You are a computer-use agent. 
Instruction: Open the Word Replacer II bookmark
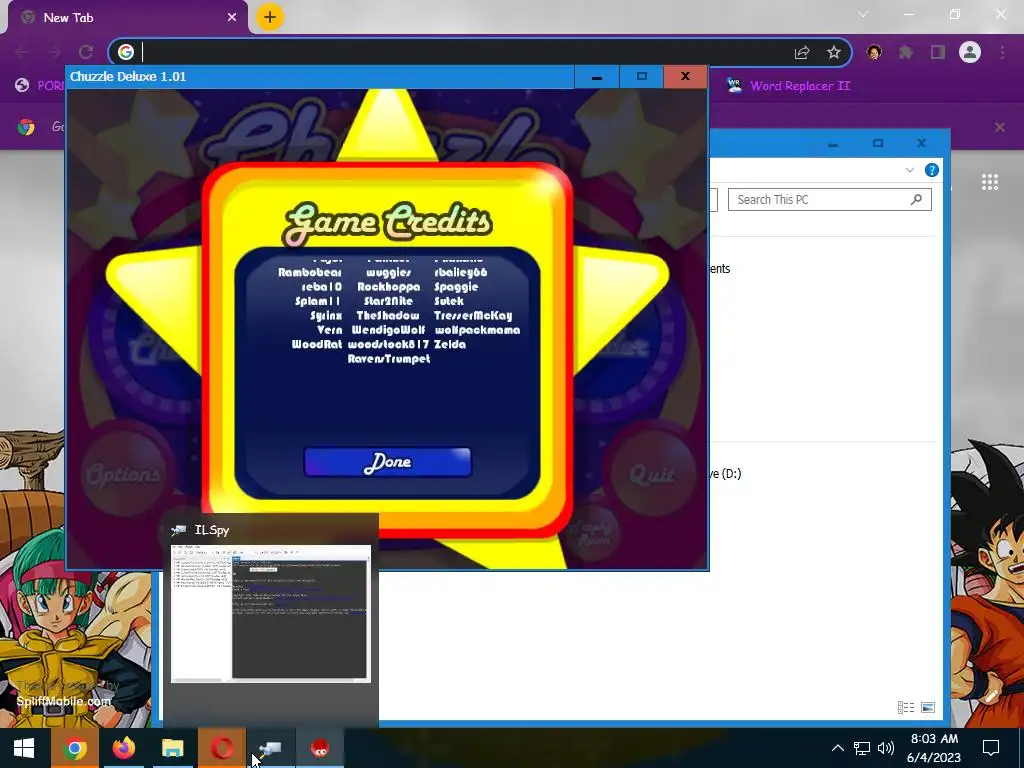[x=788, y=86]
